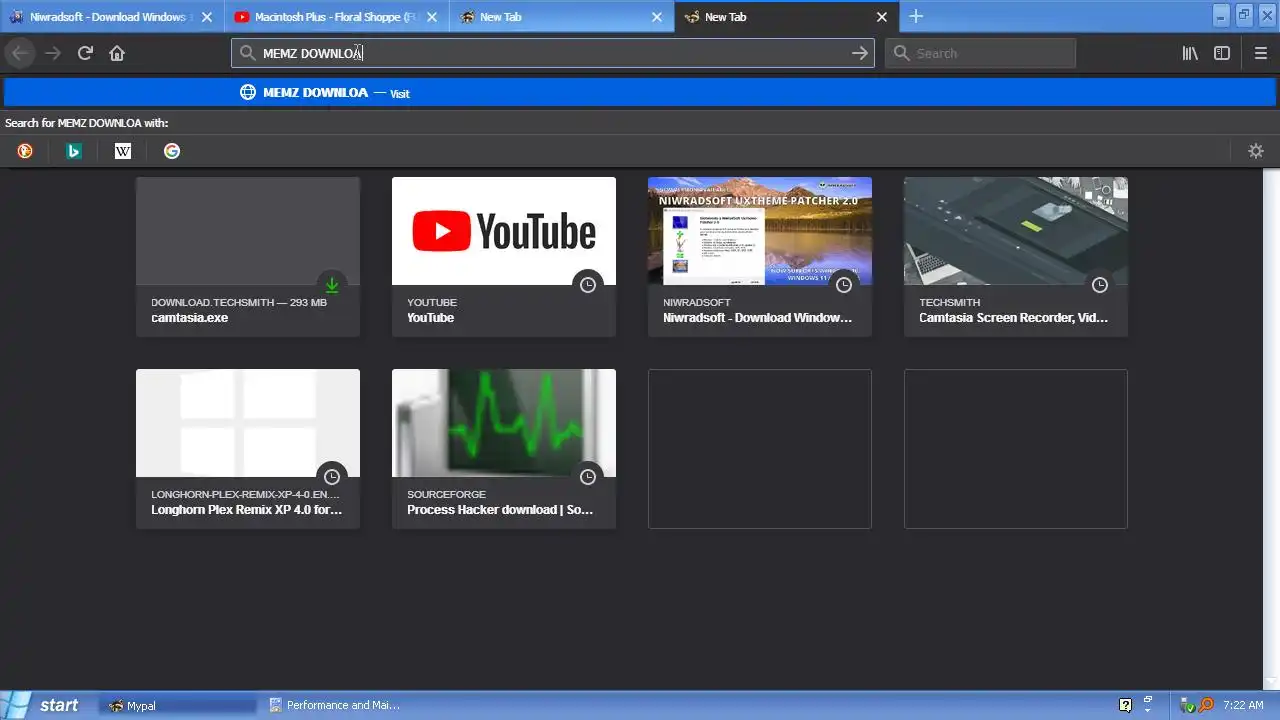Click the restore-window arrow beside the help icon

[x=1148, y=702]
